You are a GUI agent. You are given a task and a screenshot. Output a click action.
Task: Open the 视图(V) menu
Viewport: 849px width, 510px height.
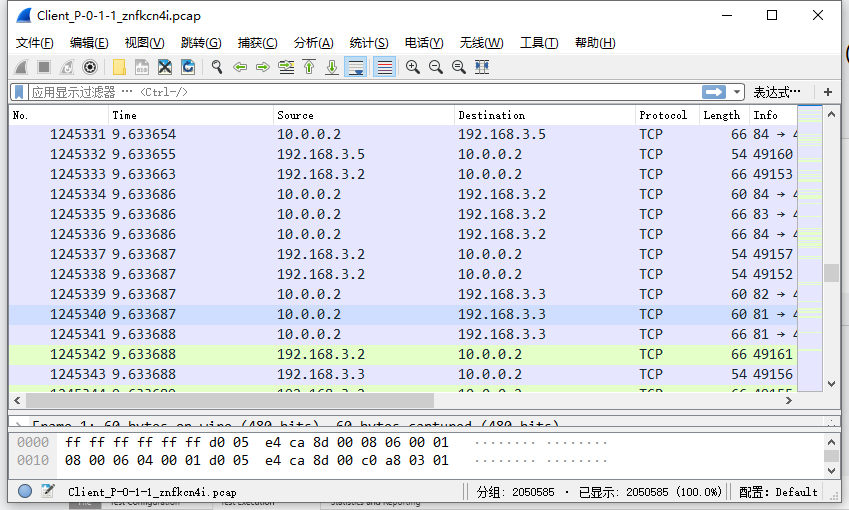pos(144,43)
